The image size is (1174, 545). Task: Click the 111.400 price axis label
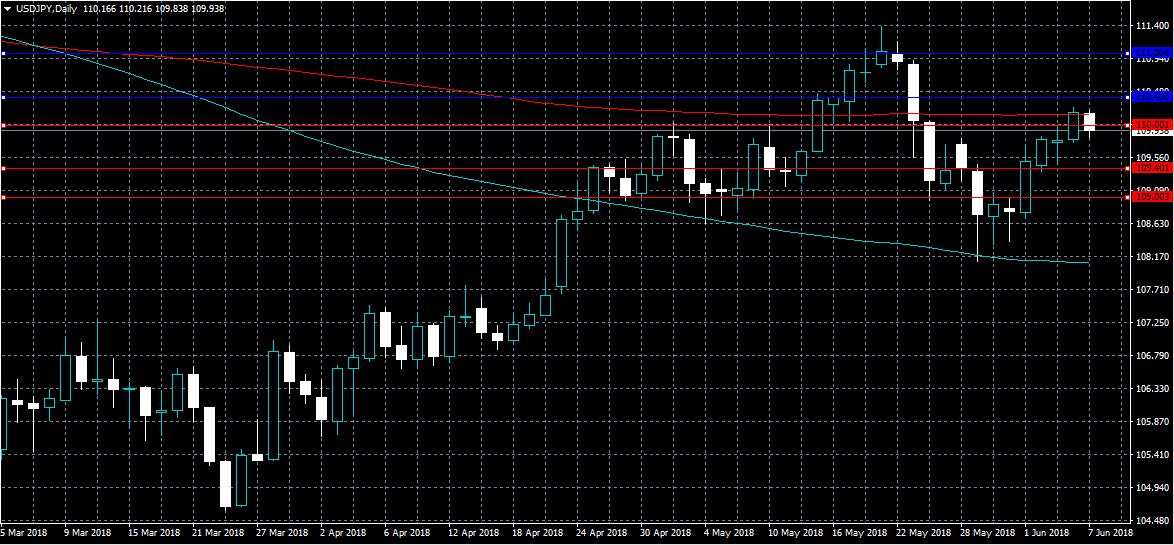tap(1152, 25)
